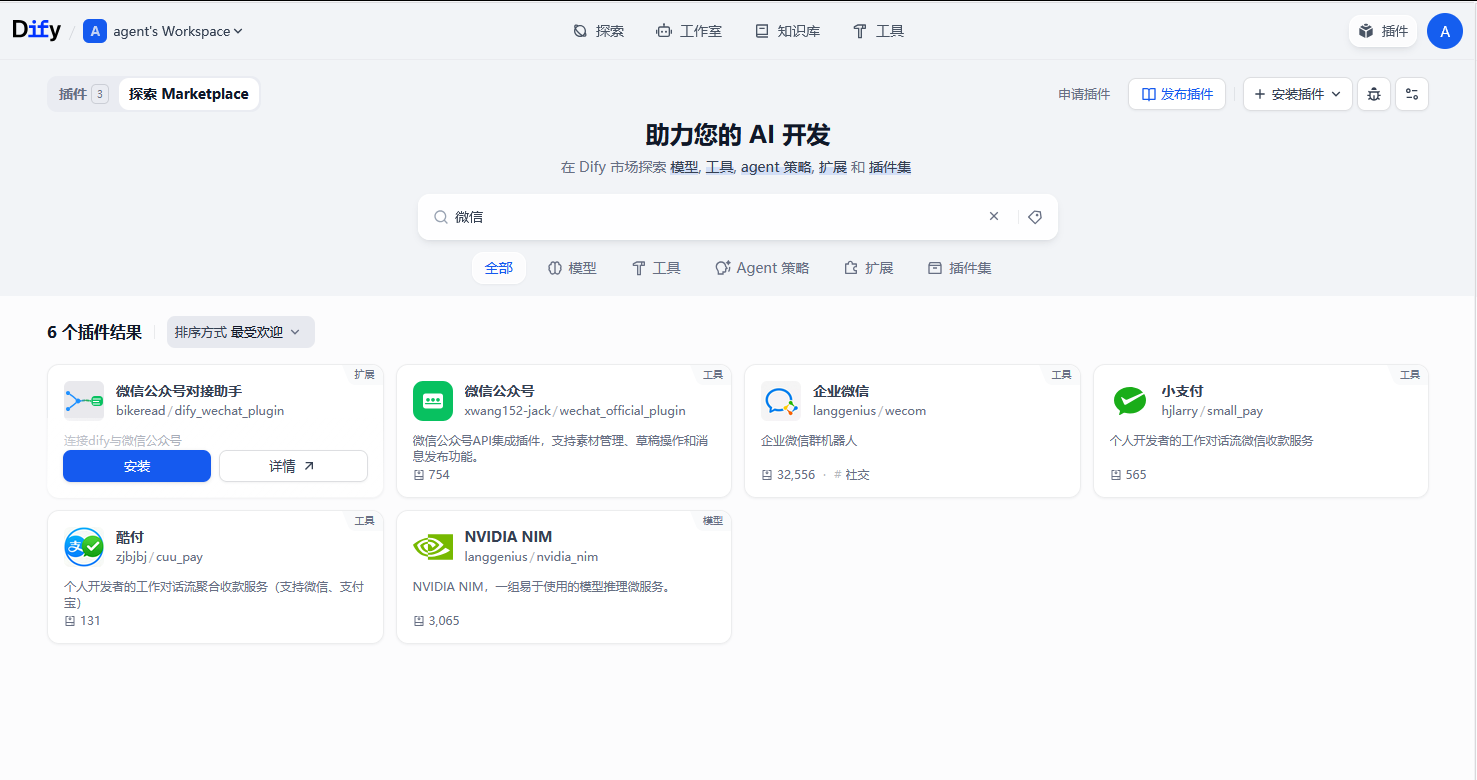The image size is (1477, 780).
Task: Expand the 安装插件 dropdown
Action: 1298,94
